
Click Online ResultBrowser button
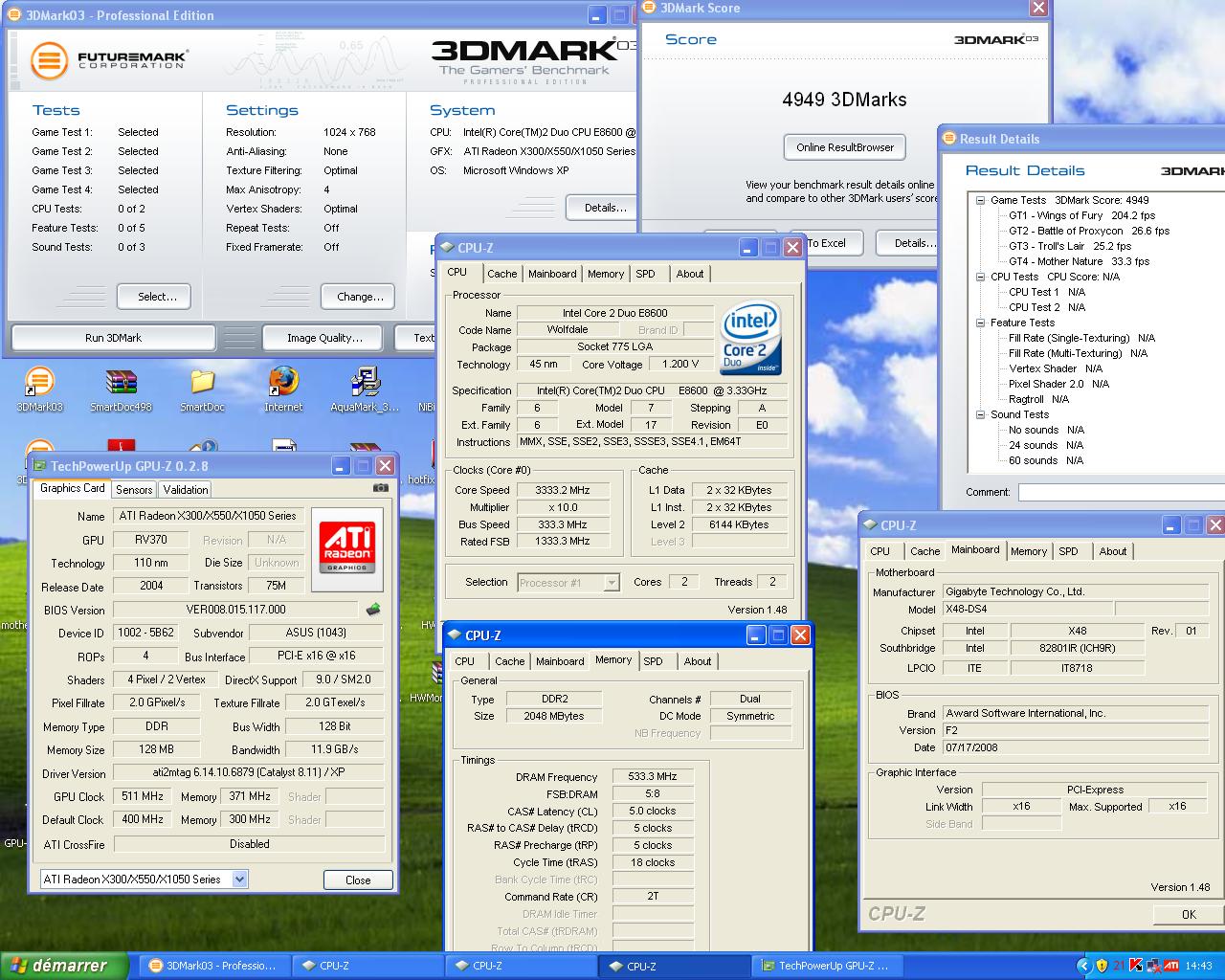pyautogui.click(x=845, y=147)
